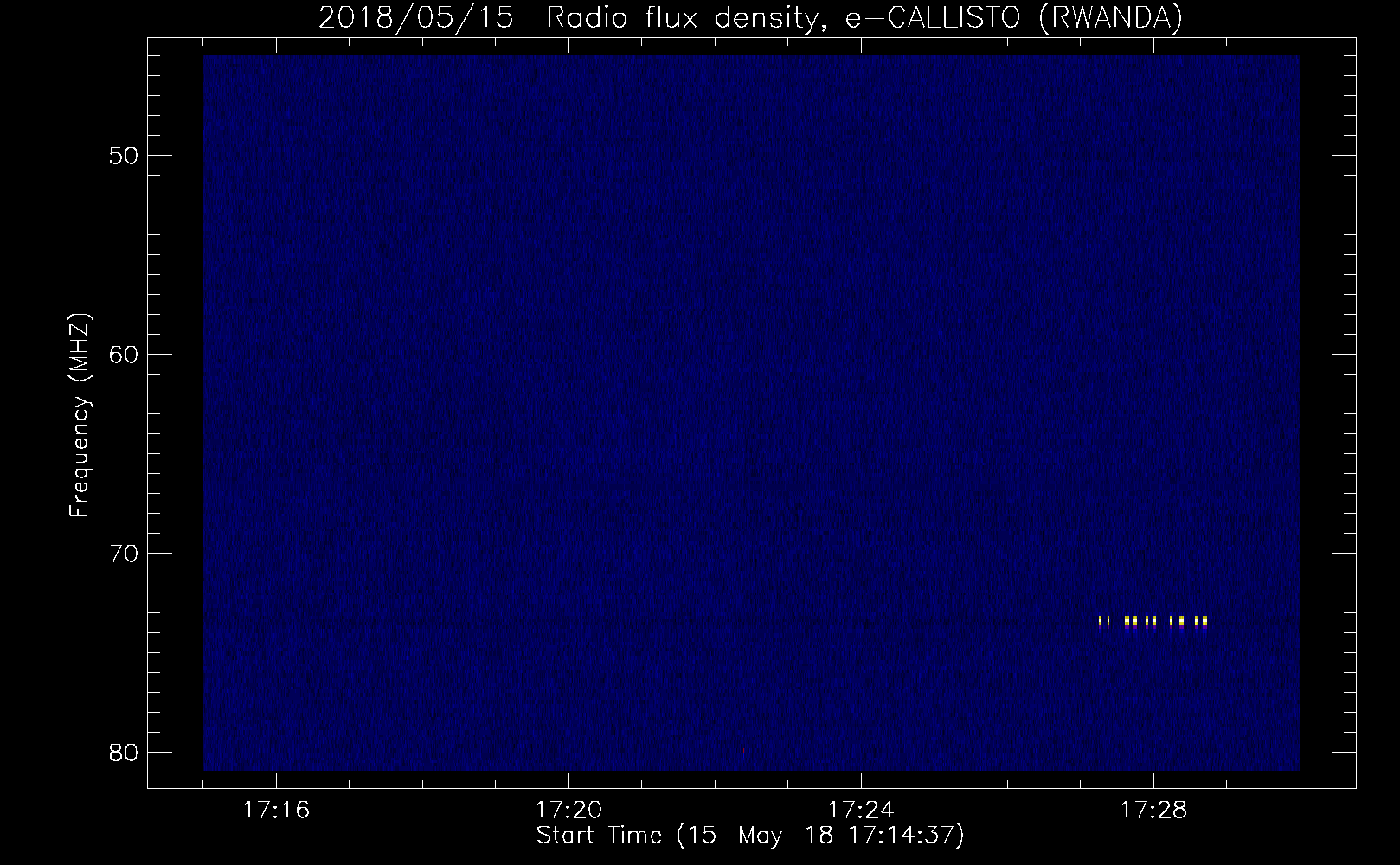Click the 17:28 time tick label
The height and width of the screenshot is (865, 1400).
click(x=1153, y=811)
